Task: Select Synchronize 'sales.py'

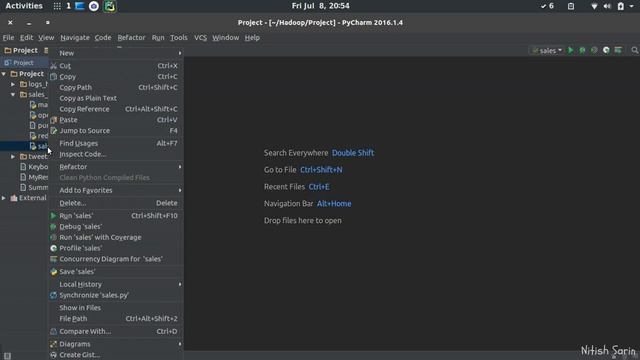Action: [x=116, y=295]
